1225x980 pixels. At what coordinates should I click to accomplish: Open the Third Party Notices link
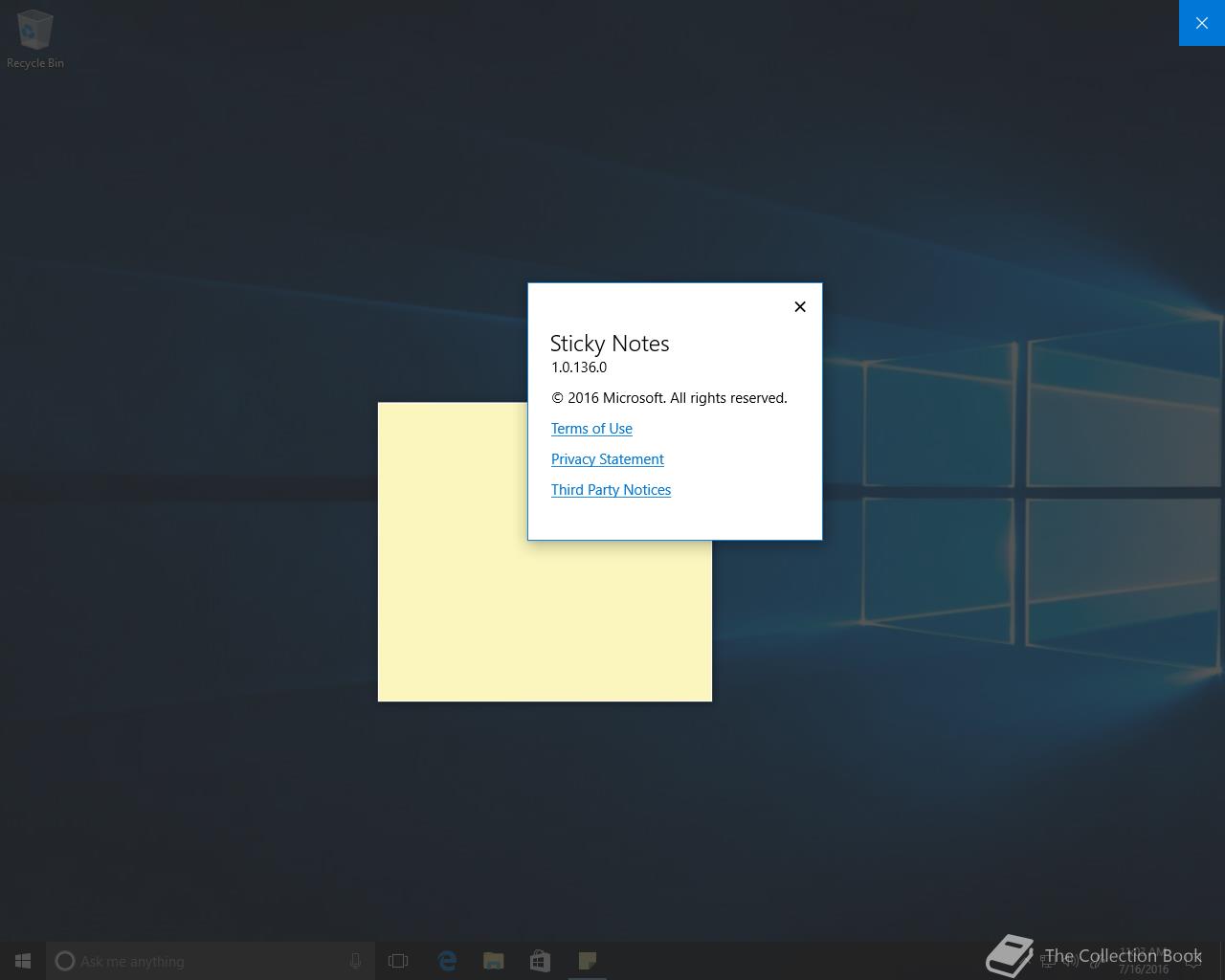(x=611, y=490)
